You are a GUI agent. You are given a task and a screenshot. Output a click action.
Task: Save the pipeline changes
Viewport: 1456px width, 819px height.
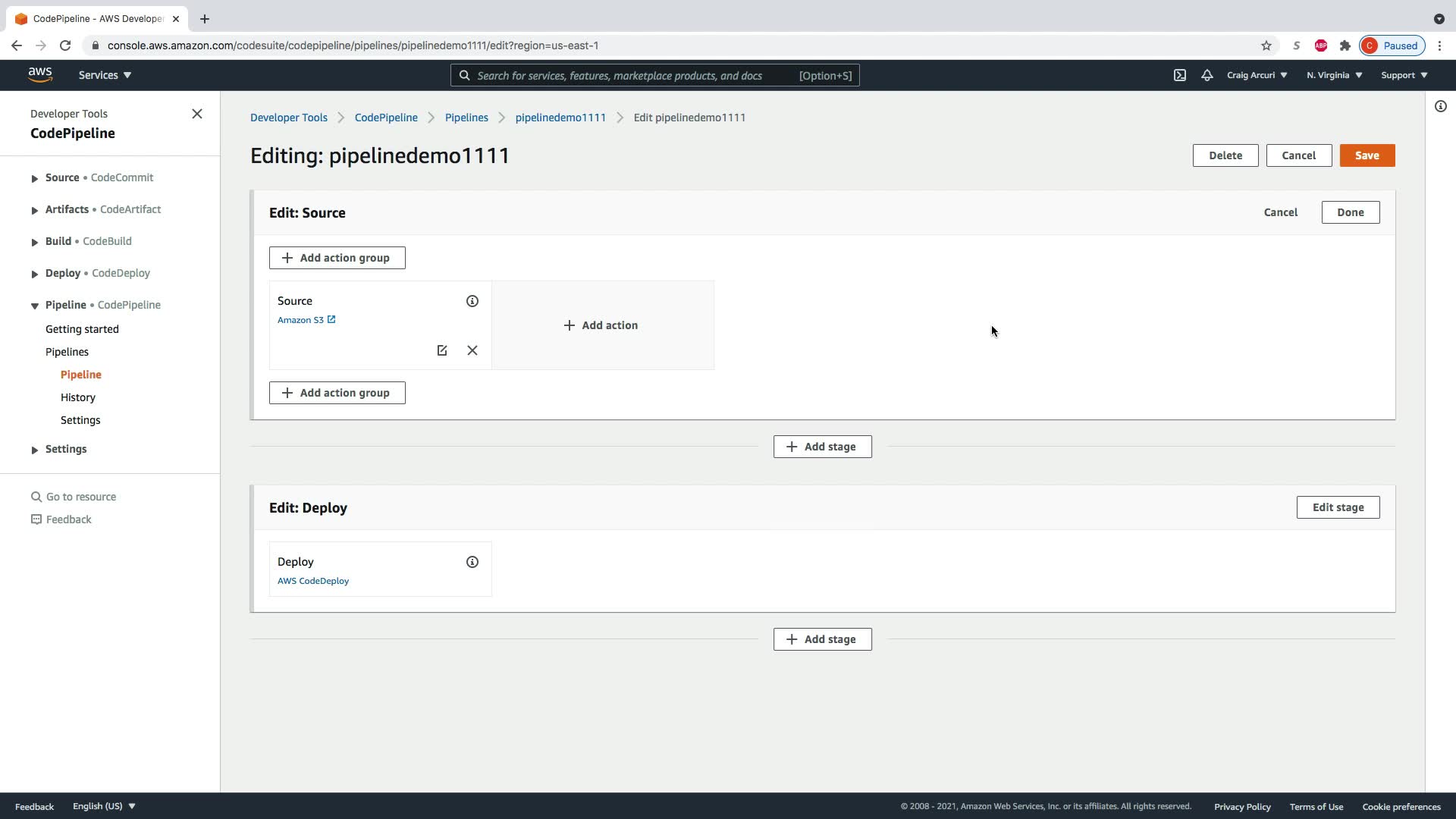1367,155
